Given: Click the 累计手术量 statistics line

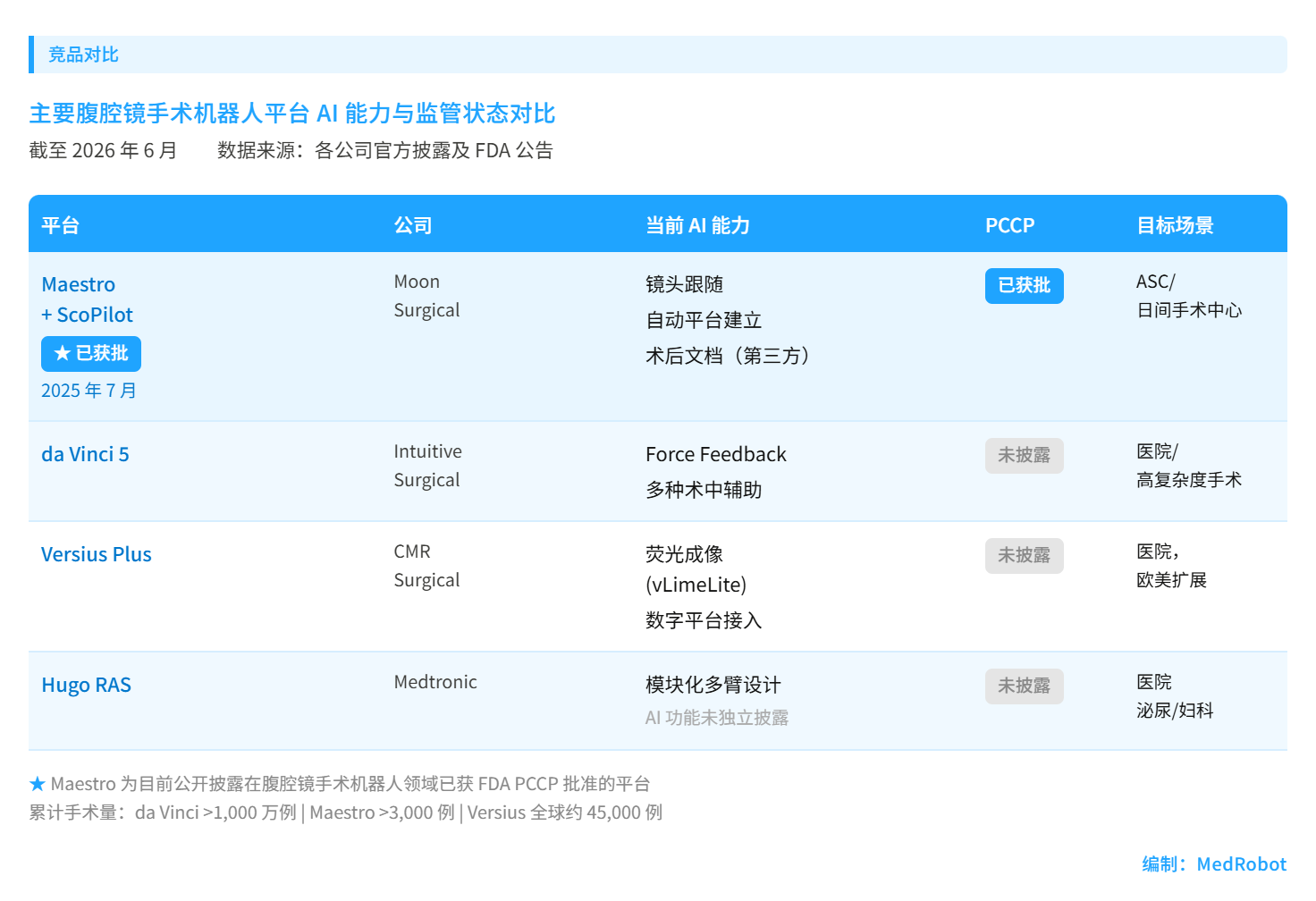Looking at the screenshot, I should [x=345, y=813].
